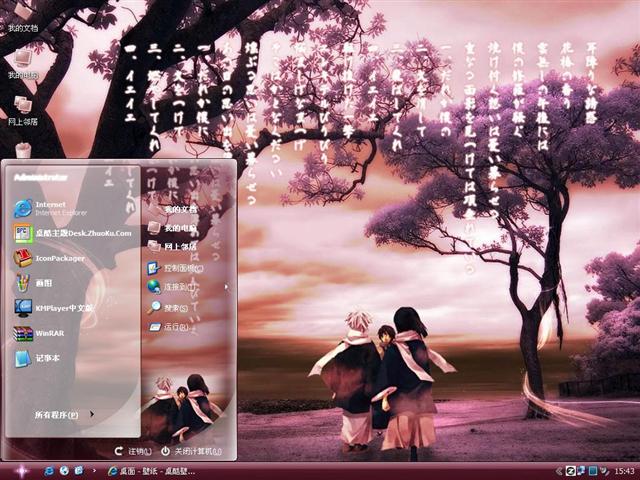Click the blue square tray icon
640x480 pixels.
(593, 471)
